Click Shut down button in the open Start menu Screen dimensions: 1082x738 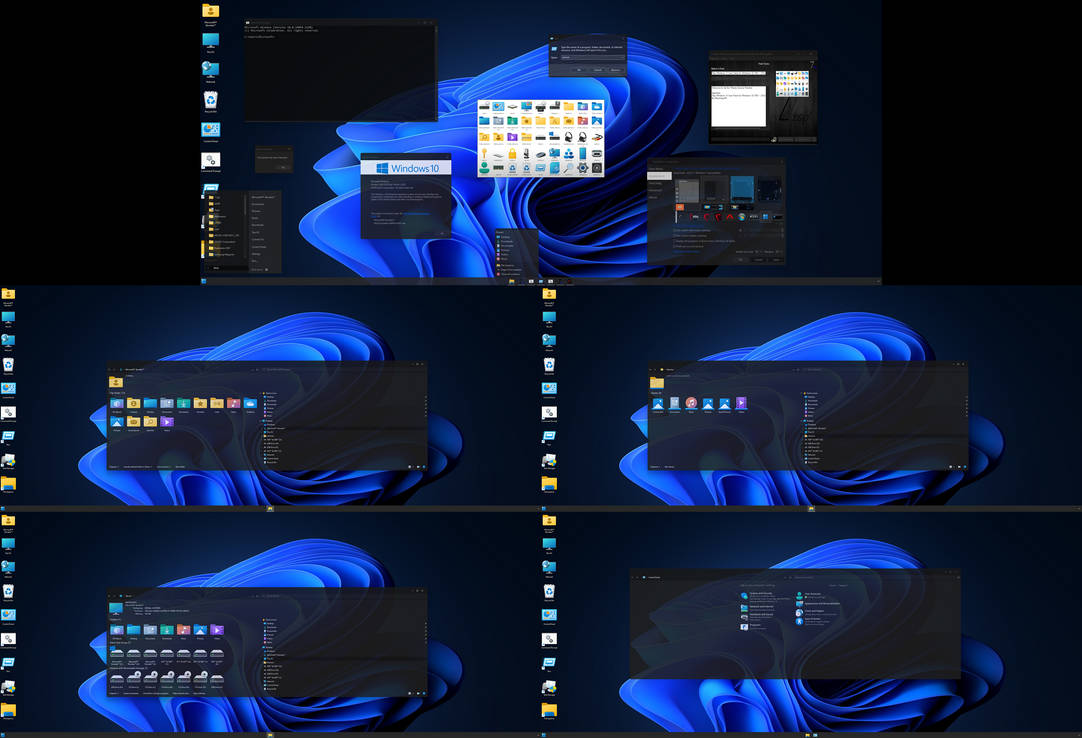[256, 270]
